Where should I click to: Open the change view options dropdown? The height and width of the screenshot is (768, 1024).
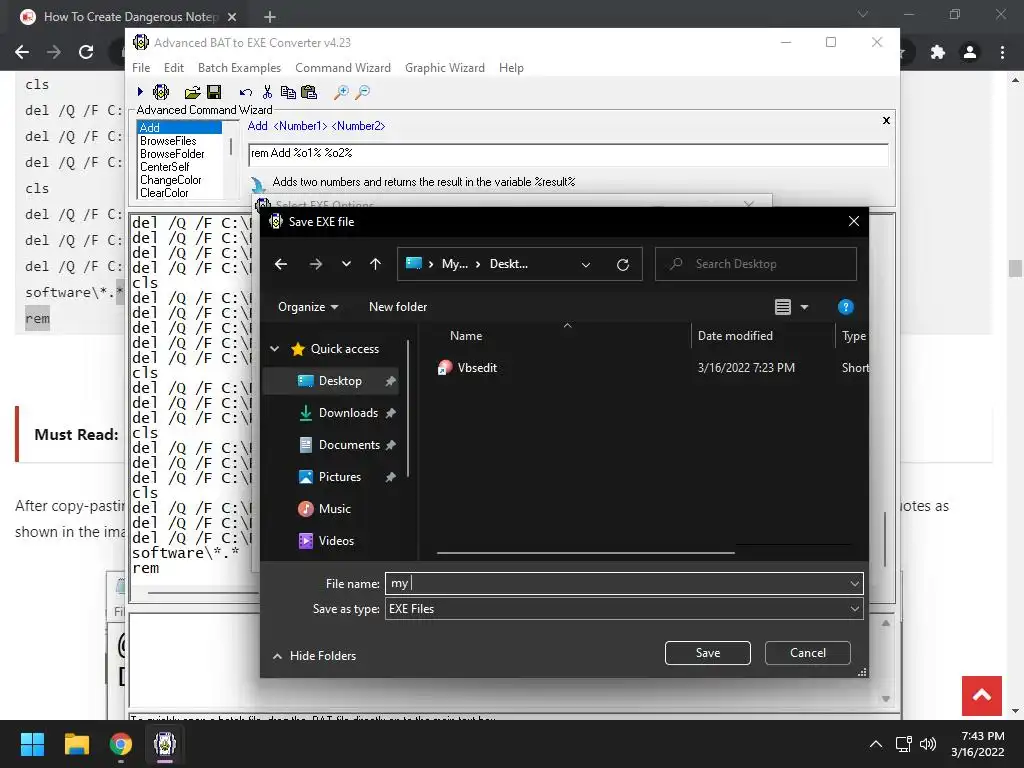point(804,307)
